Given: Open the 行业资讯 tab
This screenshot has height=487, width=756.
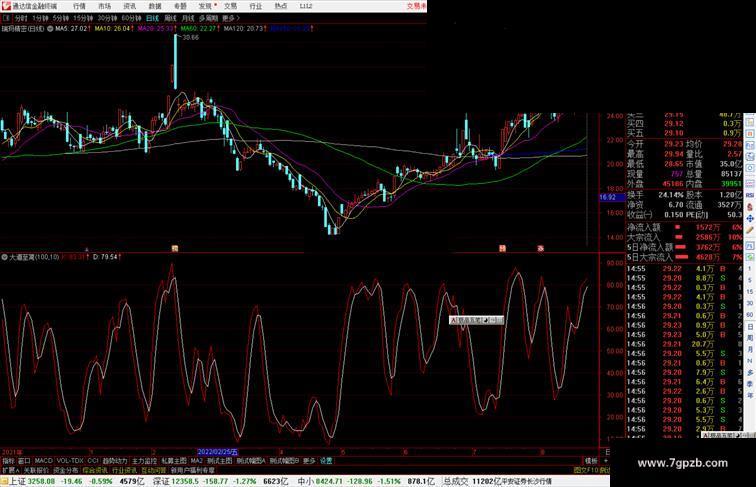Looking at the screenshot, I should (x=124, y=470).
